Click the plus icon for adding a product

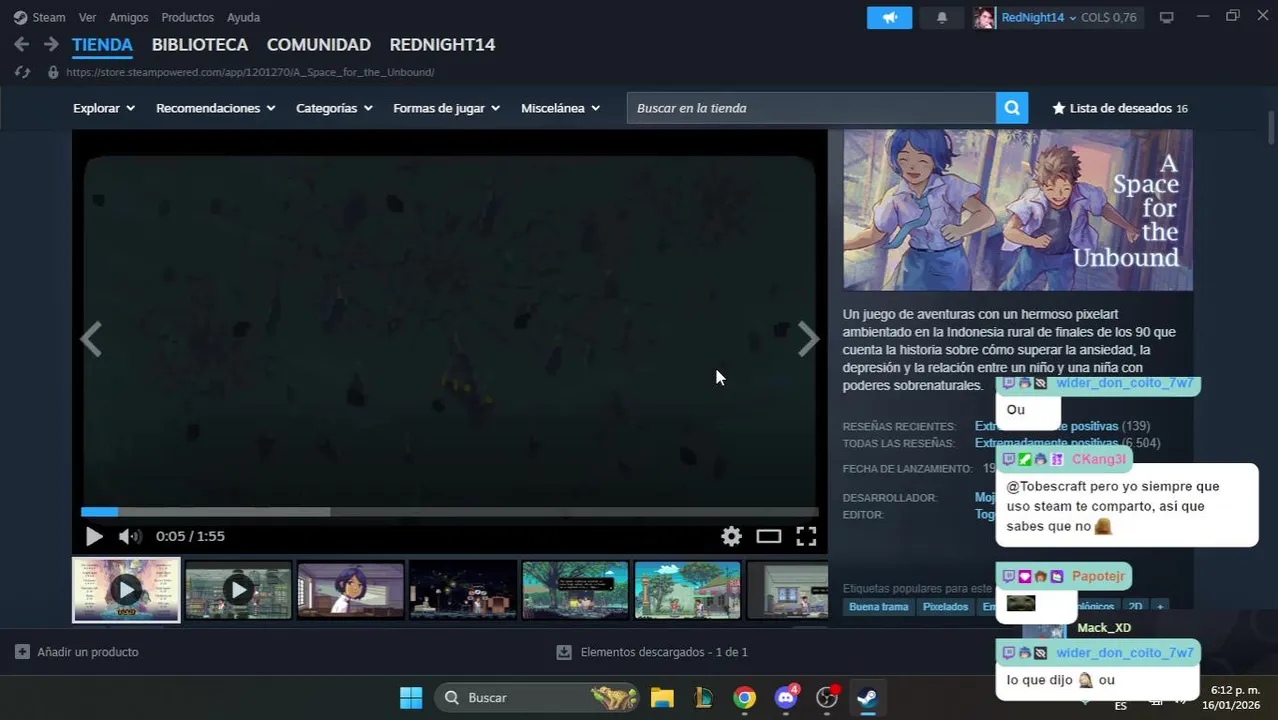pyautogui.click(x=22, y=652)
